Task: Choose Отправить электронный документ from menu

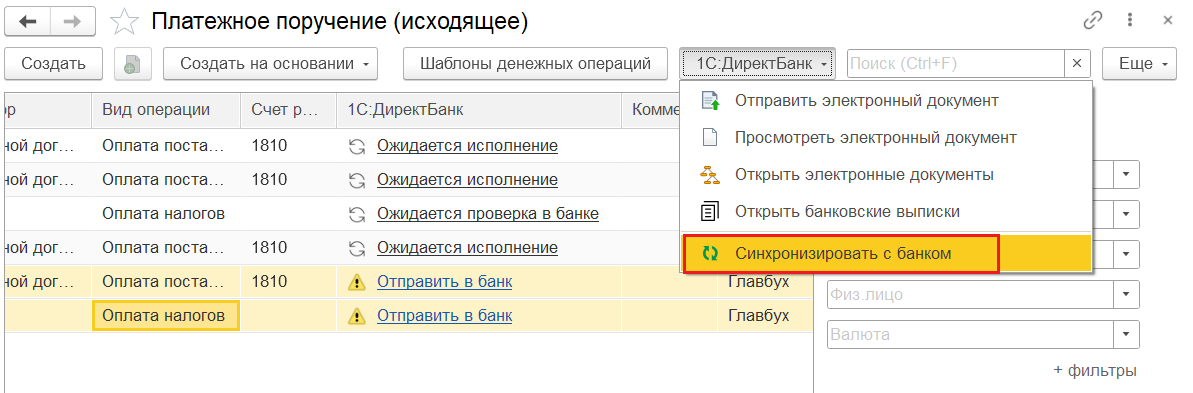Action: click(886, 100)
